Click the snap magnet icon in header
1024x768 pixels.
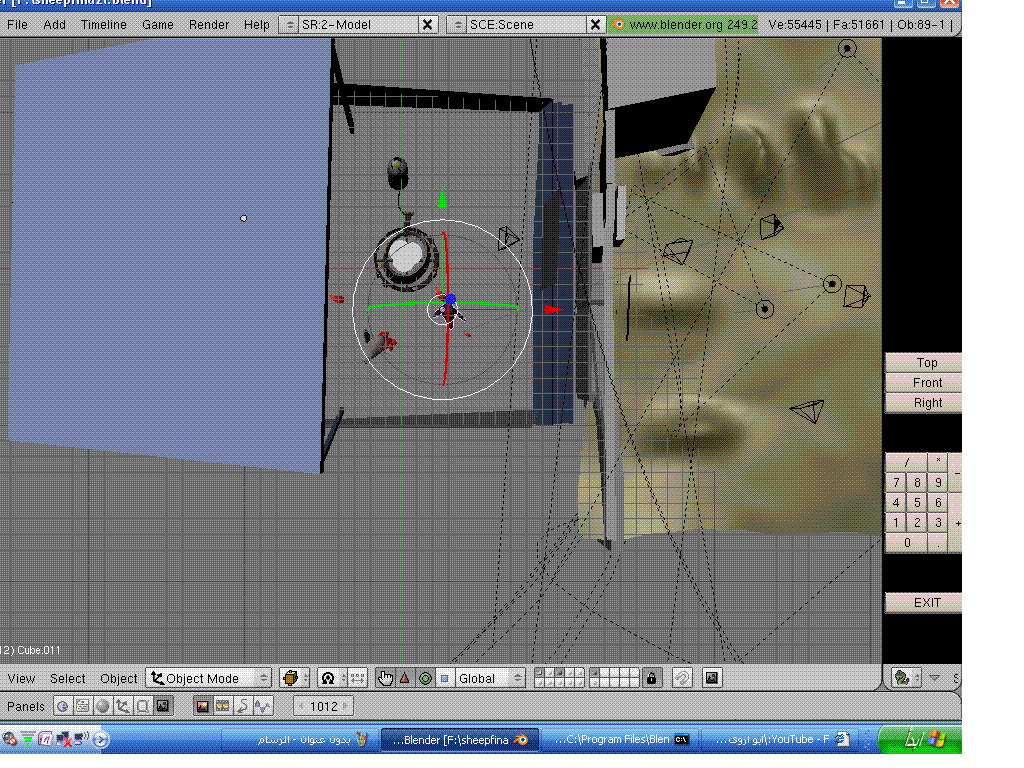click(x=682, y=678)
